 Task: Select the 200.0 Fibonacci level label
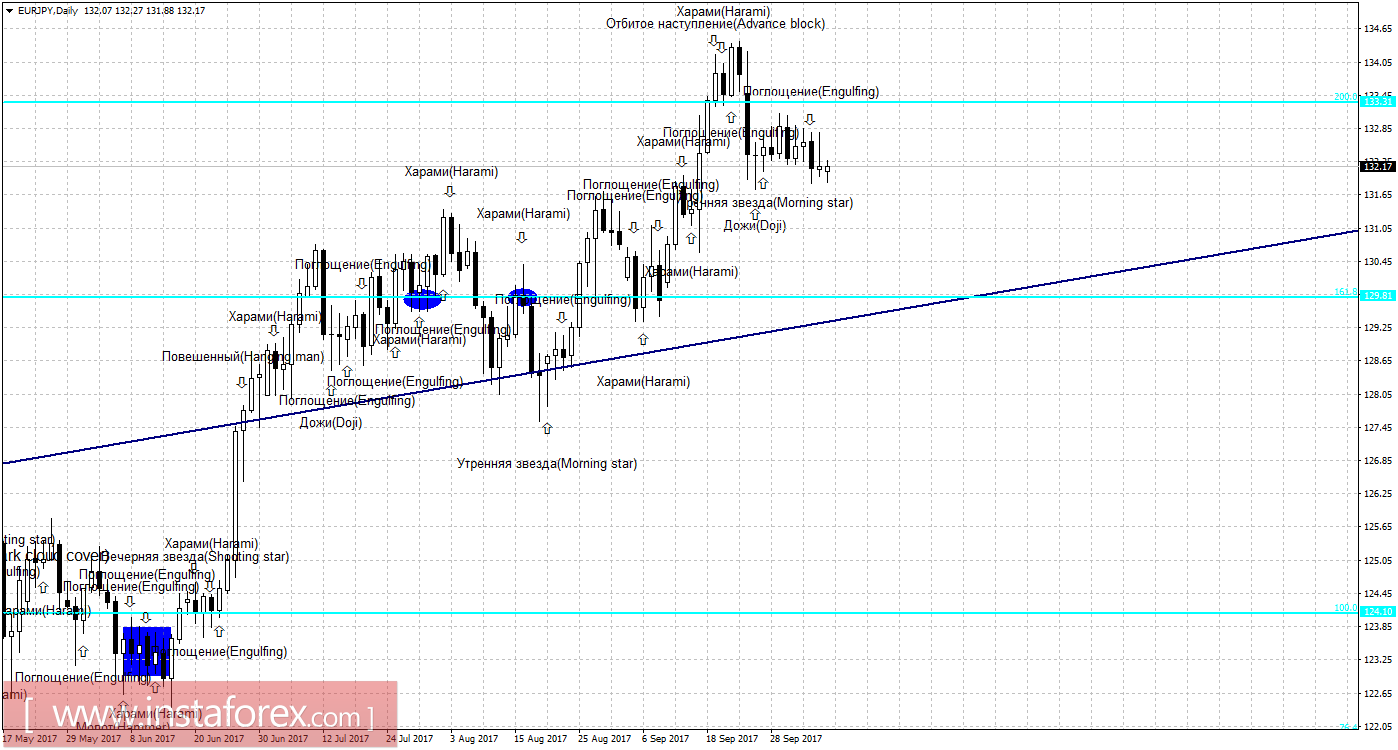point(1346,97)
